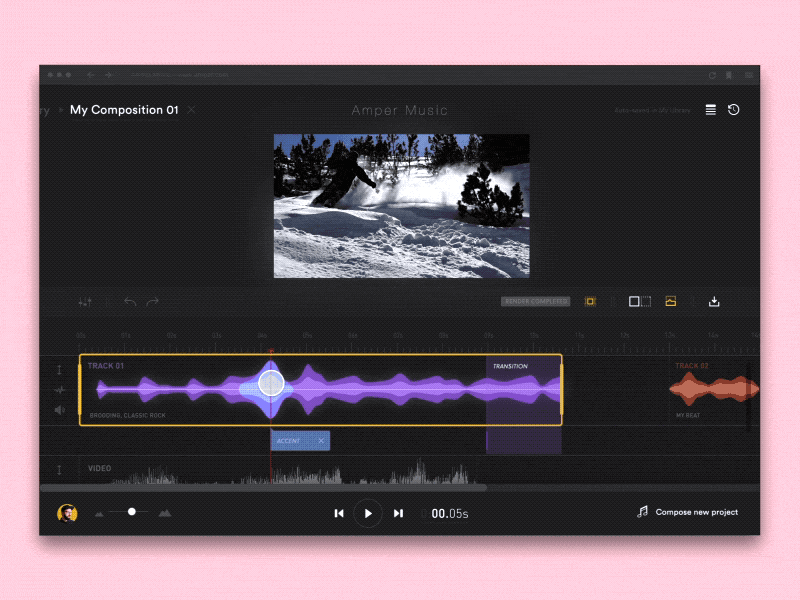Remove the Accent marker with its X
Image resolution: width=800 pixels, height=600 pixels.
[x=320, y=440]
